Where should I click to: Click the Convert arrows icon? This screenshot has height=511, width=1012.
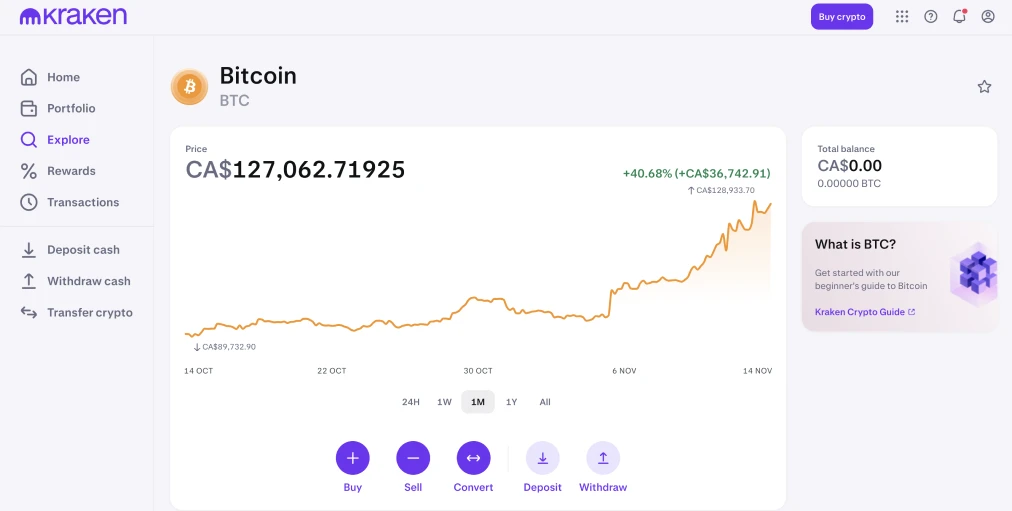474,458
